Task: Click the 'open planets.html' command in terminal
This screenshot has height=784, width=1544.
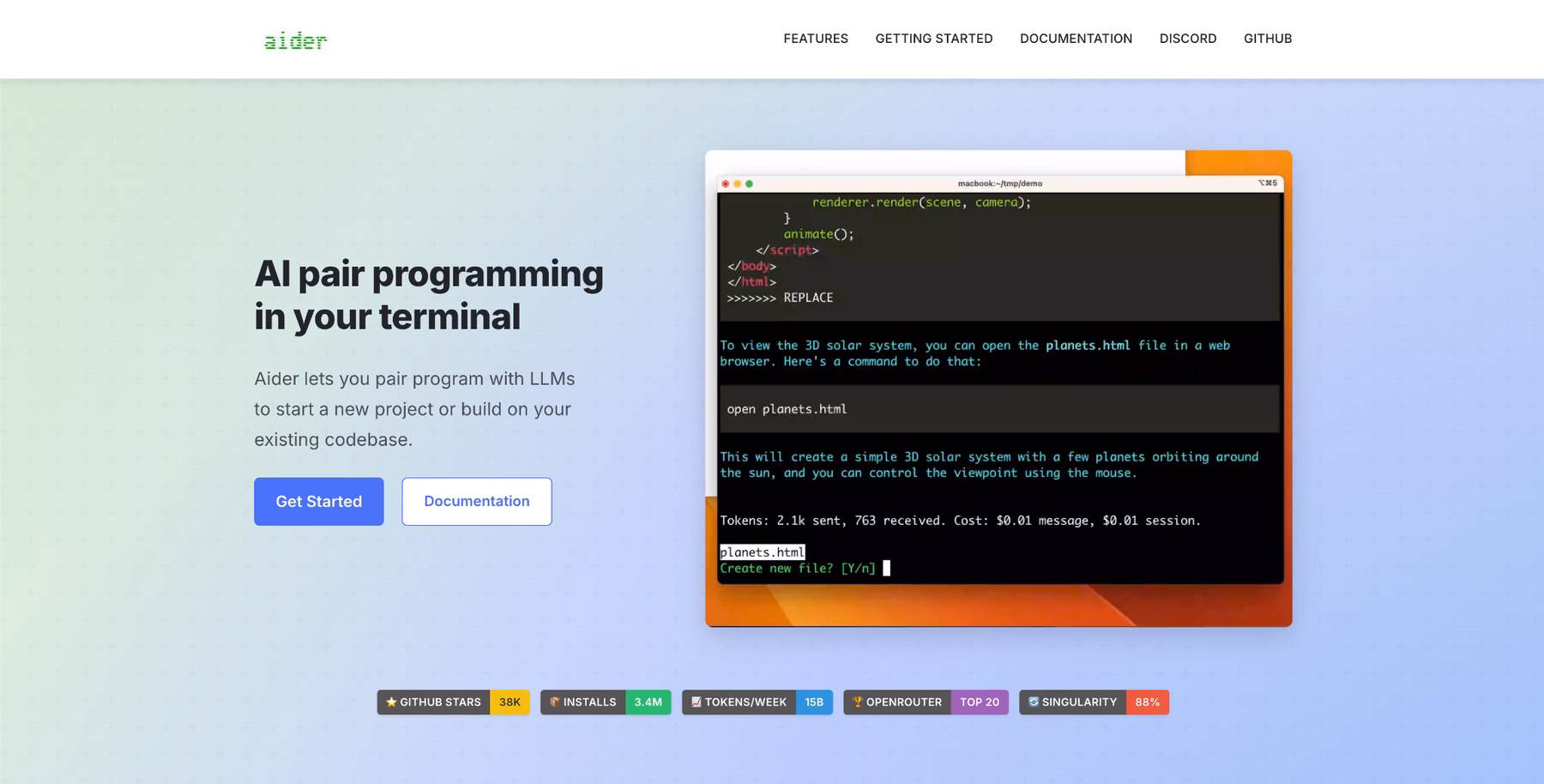Action: pyautogui.click(x=787, y=409)
